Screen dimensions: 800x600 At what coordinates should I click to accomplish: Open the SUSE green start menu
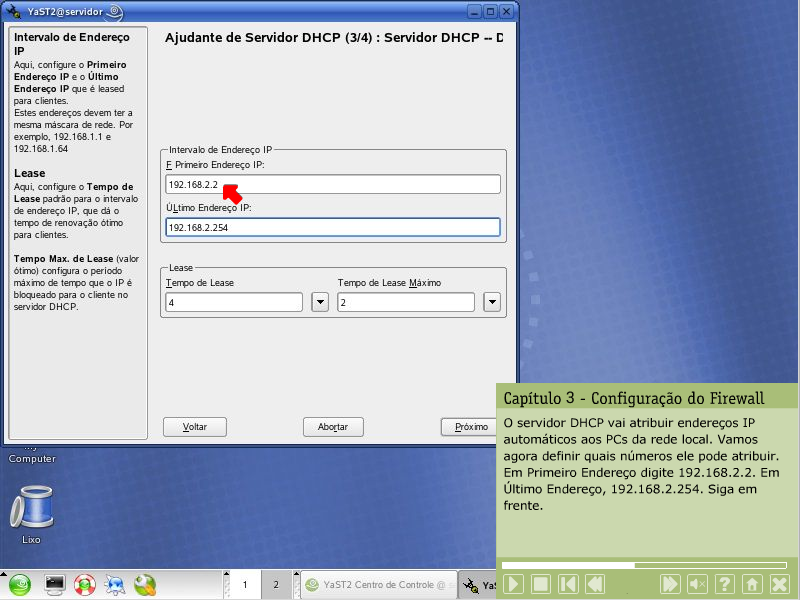[x=21, y=584]
